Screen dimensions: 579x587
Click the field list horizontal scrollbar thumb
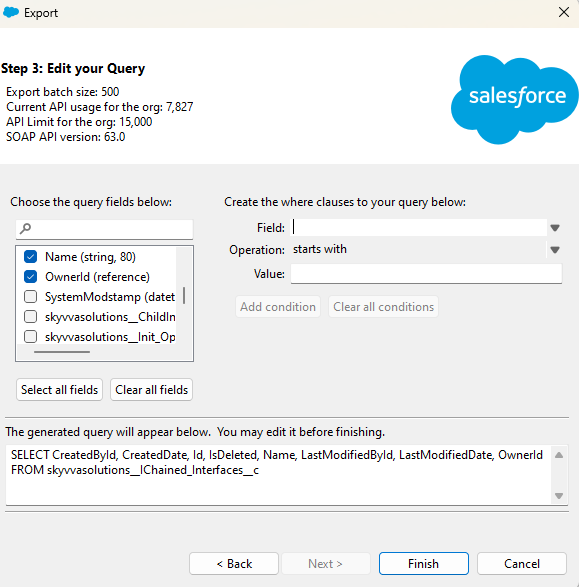pos(62,352)
